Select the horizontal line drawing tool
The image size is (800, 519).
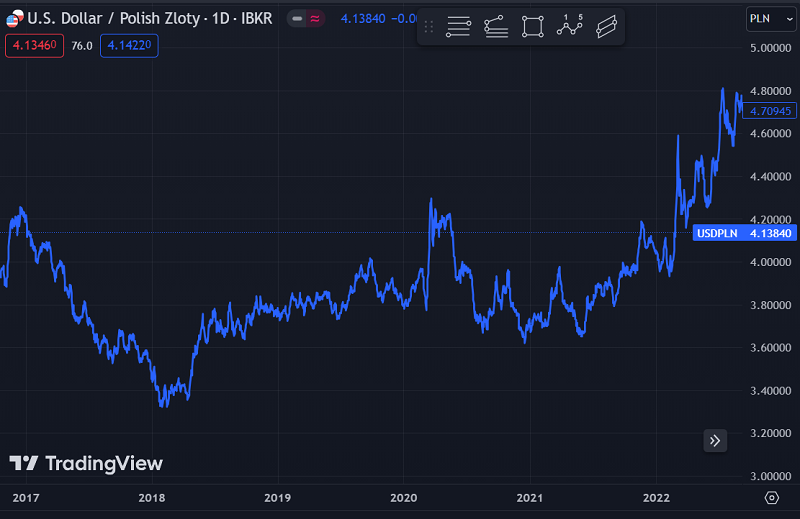click(x=458, y=27)
